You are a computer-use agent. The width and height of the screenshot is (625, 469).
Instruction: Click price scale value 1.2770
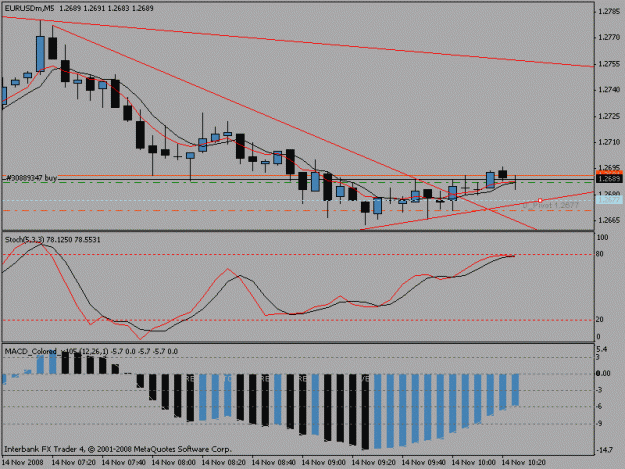coord(609,37)
